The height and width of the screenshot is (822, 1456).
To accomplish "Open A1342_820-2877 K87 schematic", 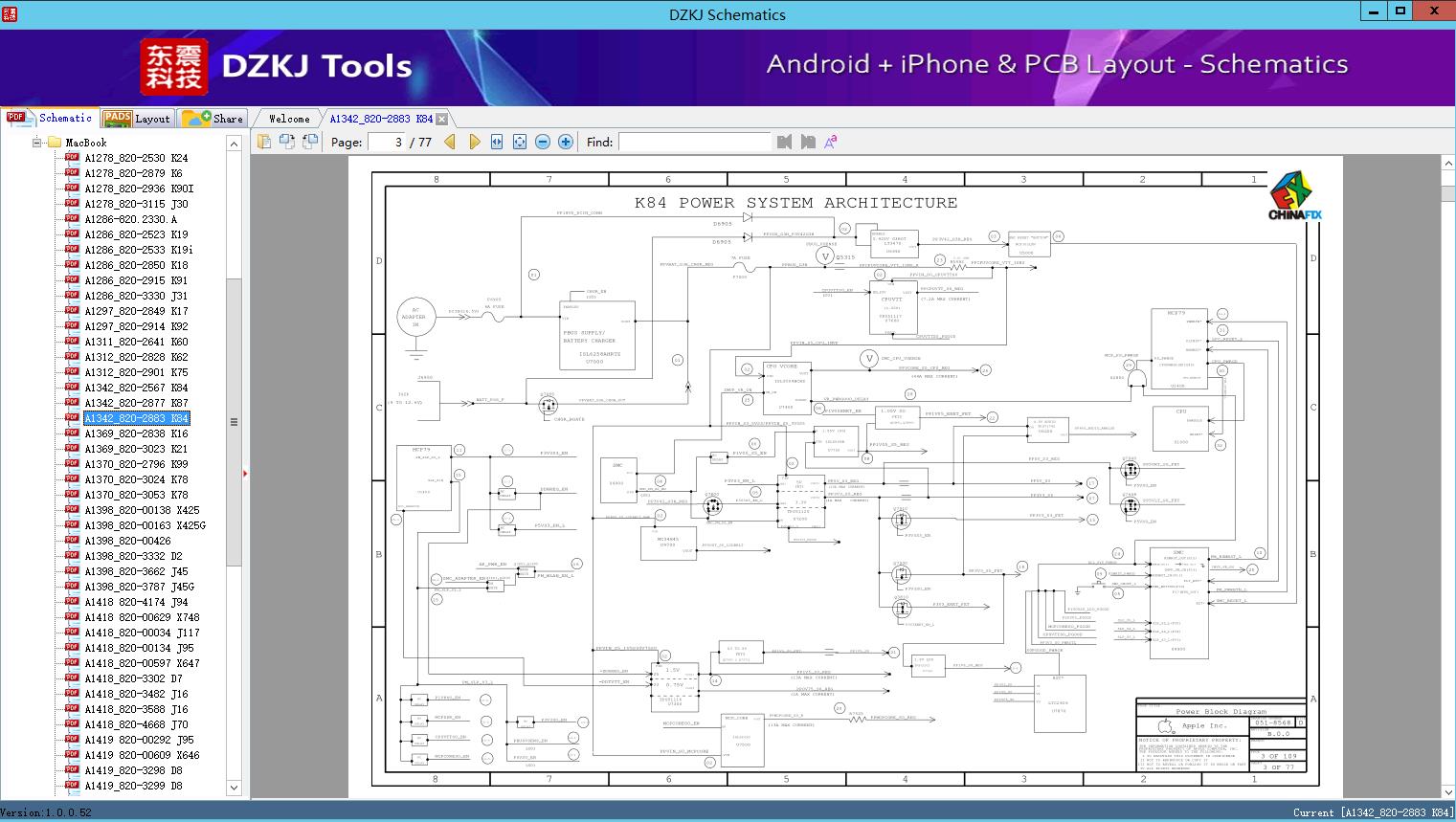I will click(x=136, y=403).
